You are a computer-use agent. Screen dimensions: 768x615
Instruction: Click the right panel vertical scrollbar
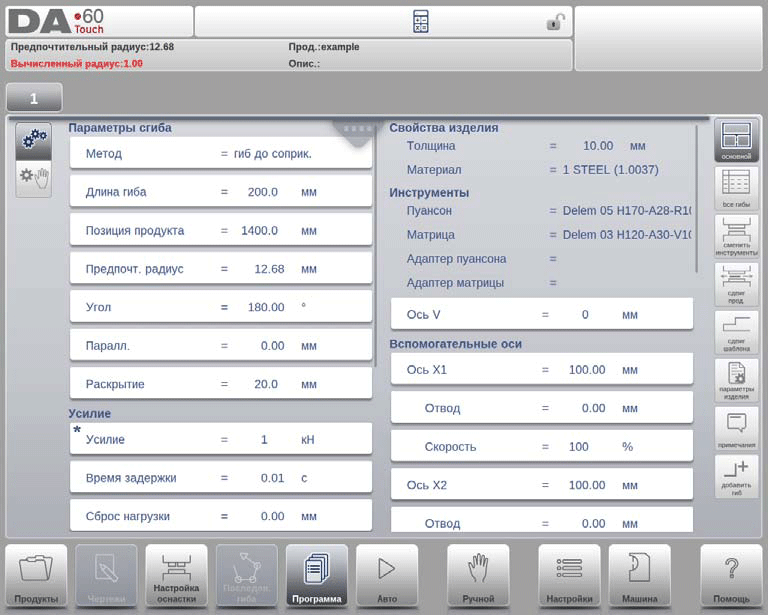click(698, 200)
